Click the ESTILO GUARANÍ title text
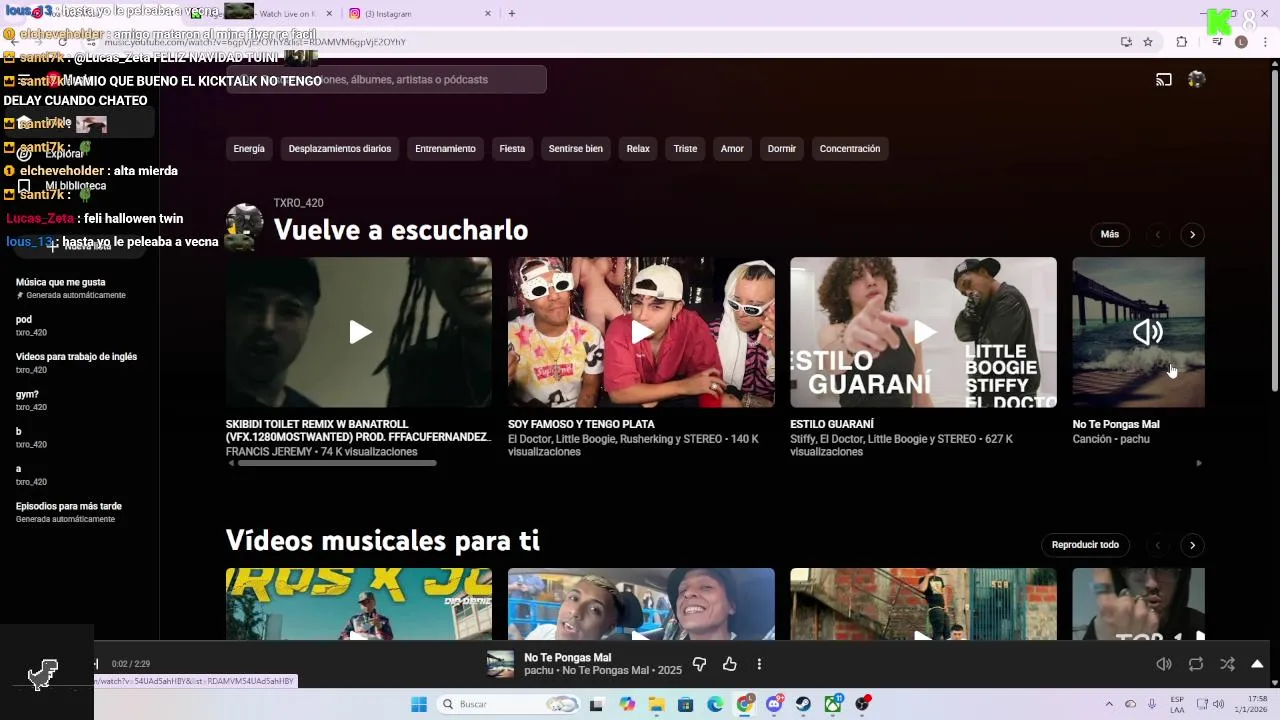Viewport: 1280px width, 720px height. pos(832,424)
